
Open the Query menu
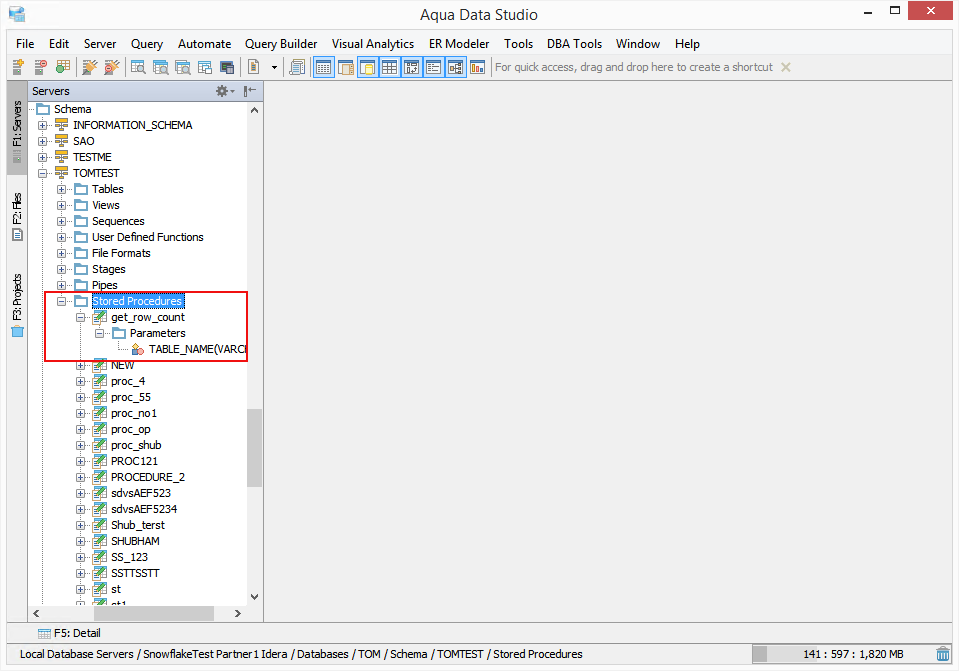pyautogui.click(x=147, y=44)
